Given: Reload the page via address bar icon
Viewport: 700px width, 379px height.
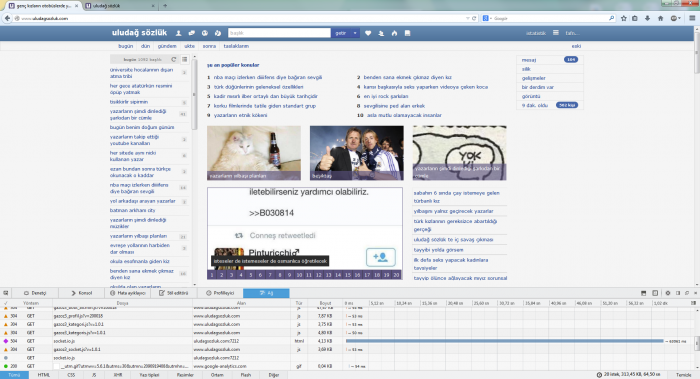Looking at the screenshot, I should 474,18.
